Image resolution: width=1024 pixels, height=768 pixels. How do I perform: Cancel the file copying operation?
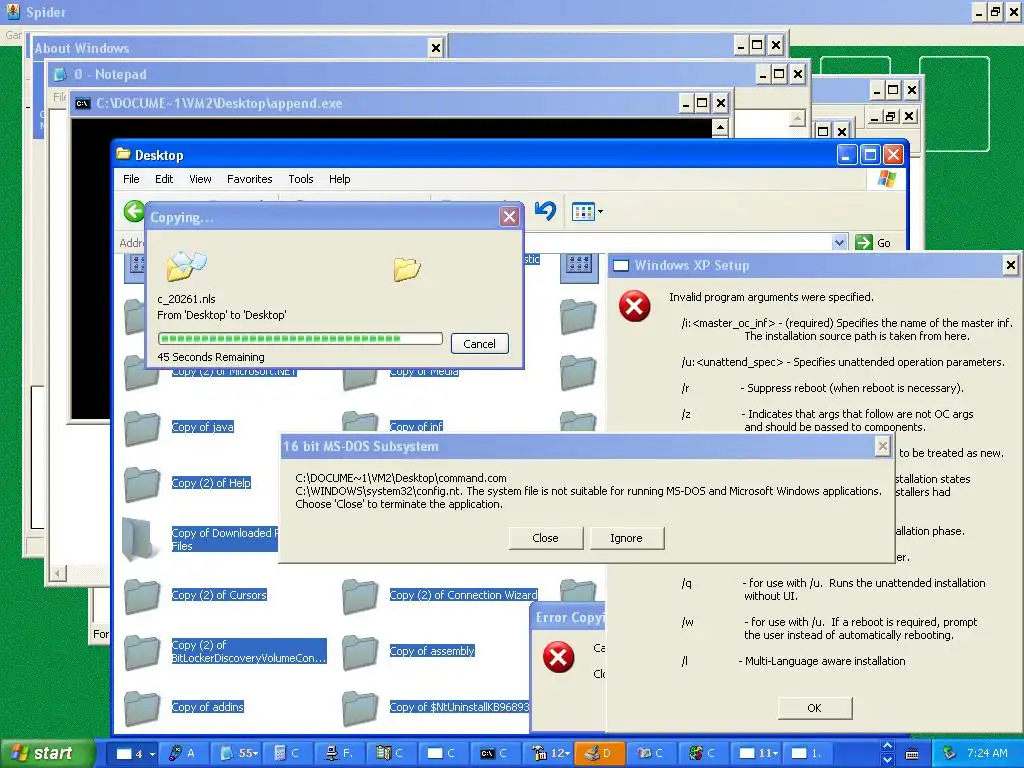[x=479, y=344]
